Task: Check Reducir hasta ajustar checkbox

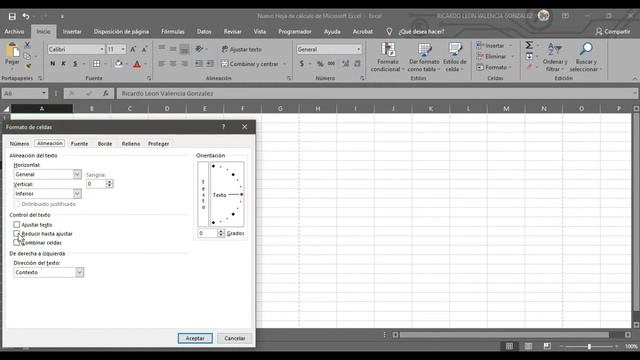Action: click(16, 233)
